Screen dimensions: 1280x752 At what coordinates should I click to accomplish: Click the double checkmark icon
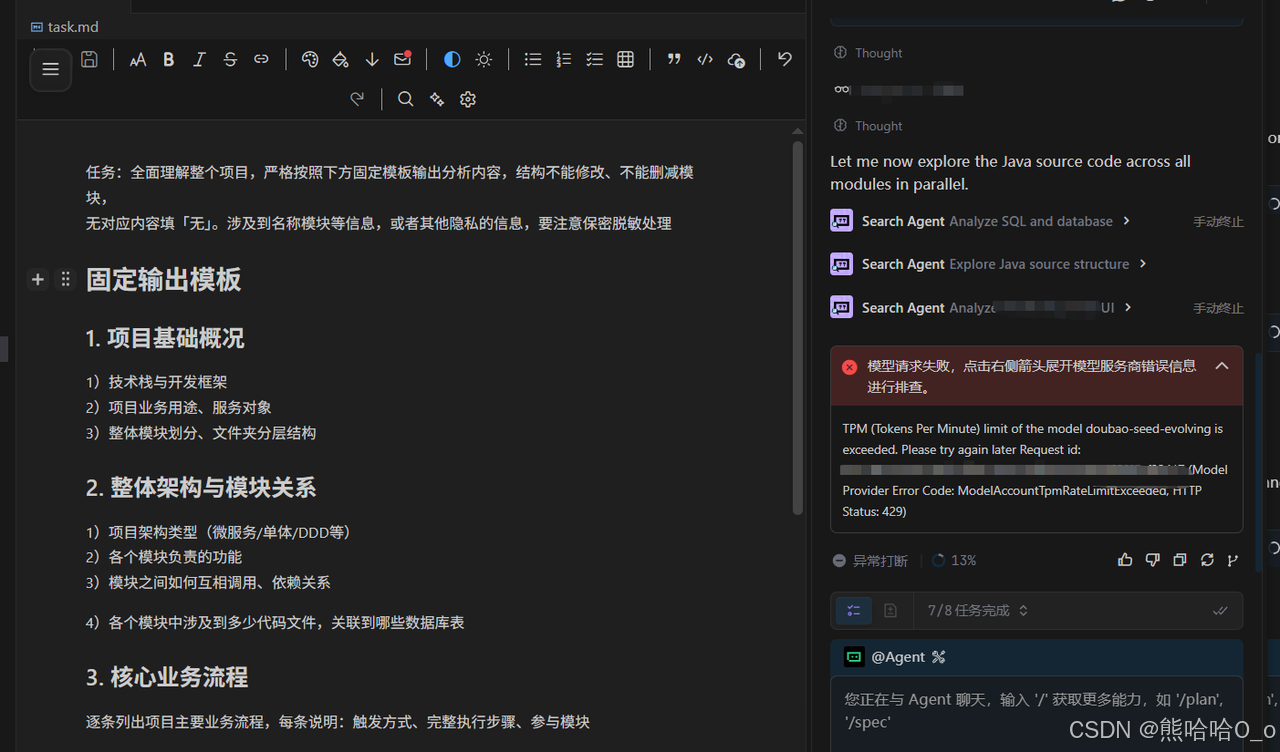point(1220,610)
